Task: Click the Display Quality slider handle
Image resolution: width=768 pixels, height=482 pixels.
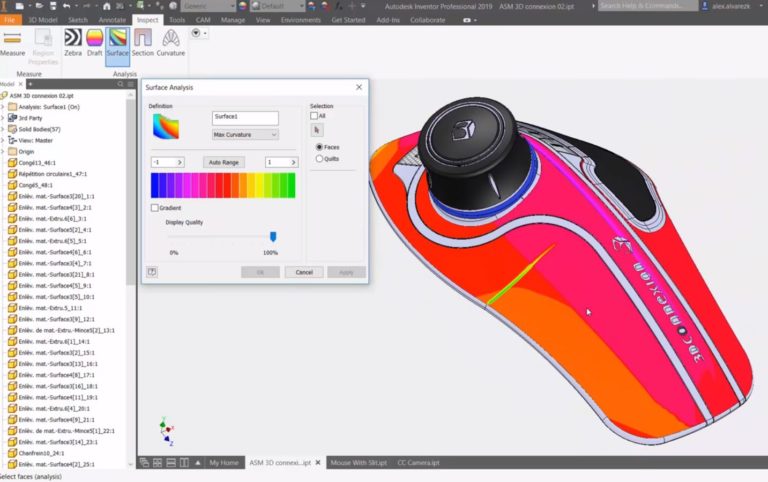Action: tap(273, 237)
